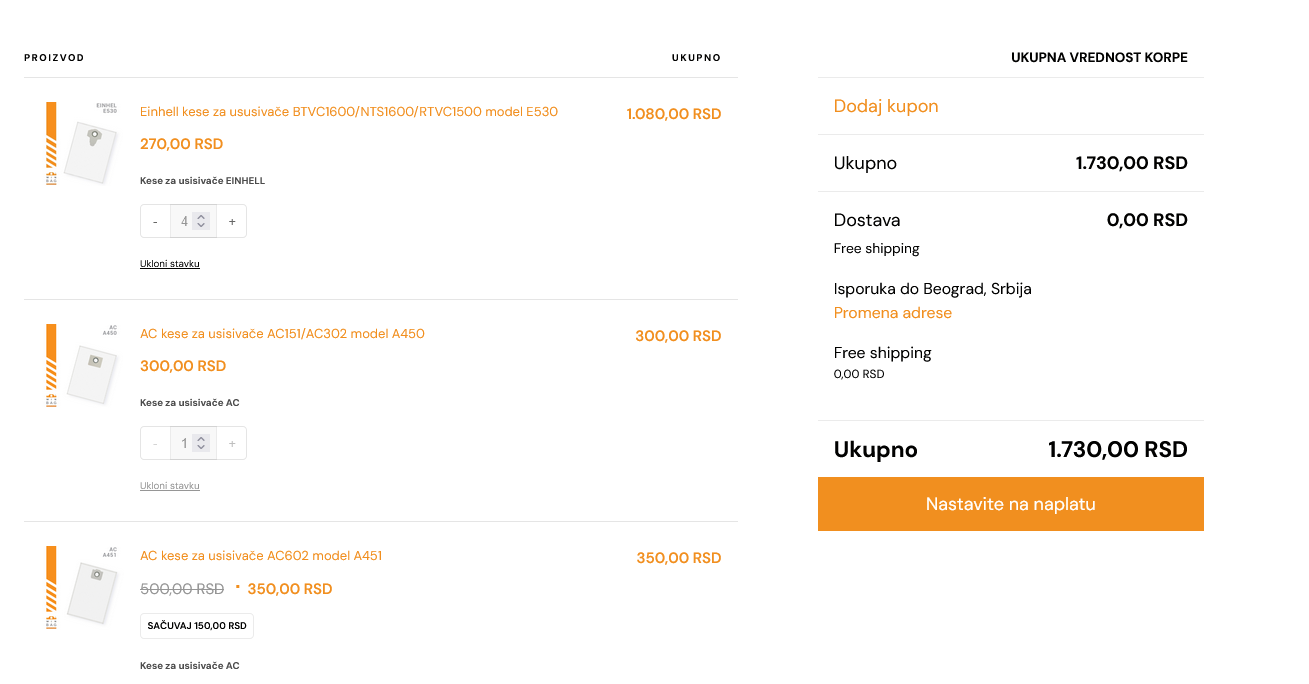Click spinner up arrow in Einhell quantity field
Viewport: 1309px width, 684px height.
[x=201, y=217]
